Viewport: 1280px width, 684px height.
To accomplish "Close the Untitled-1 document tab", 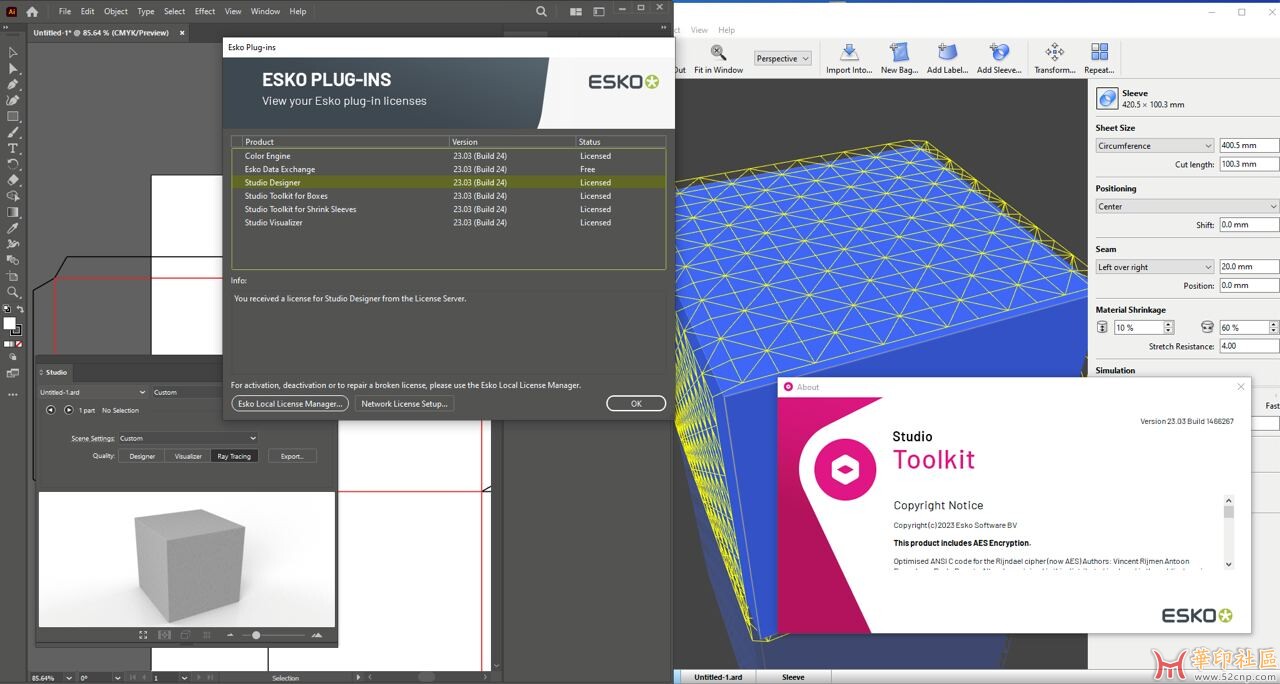I will tap(182, 32).
